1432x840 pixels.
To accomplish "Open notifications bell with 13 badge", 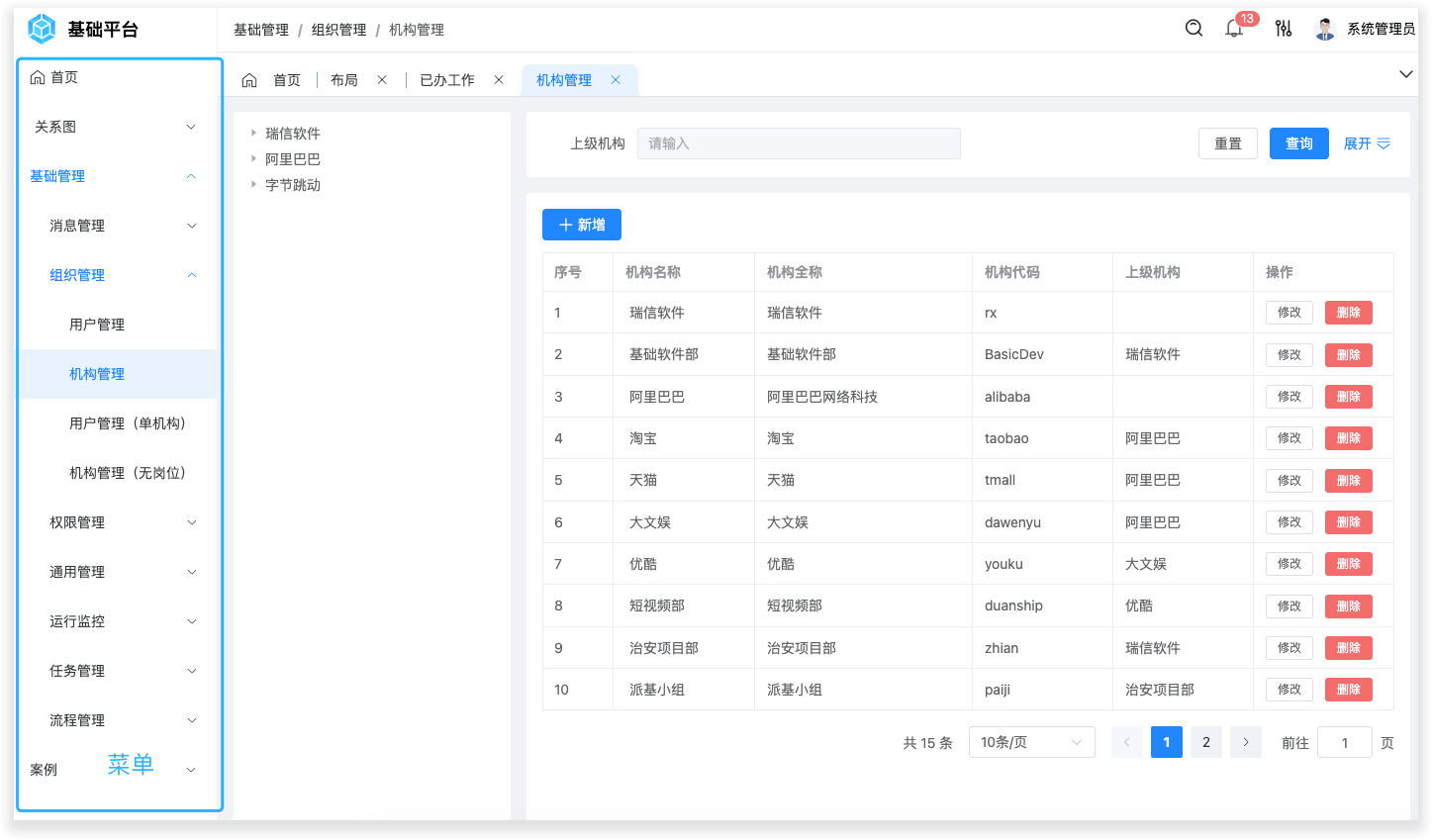I will (x=1234, y=29).
